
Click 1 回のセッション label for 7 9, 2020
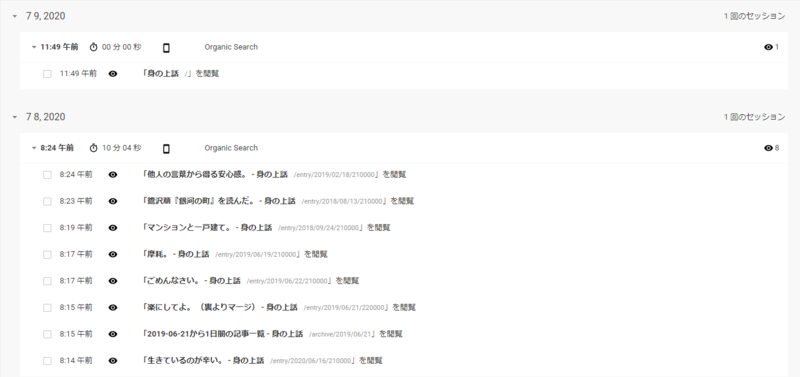[754, 16]
